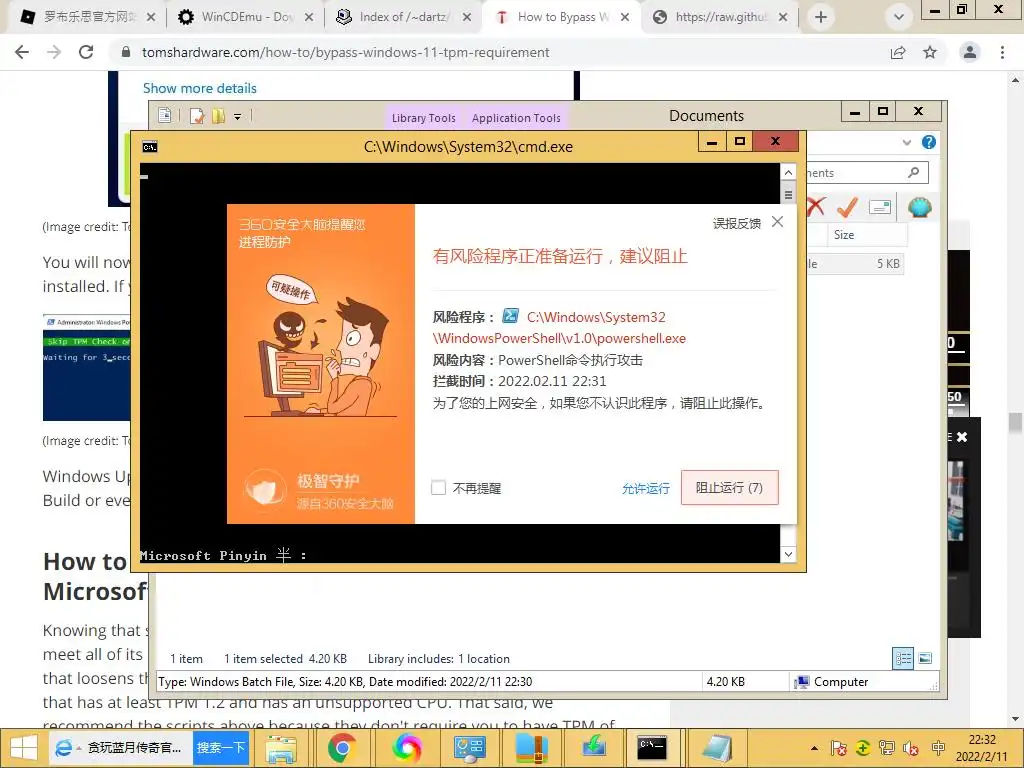Open Chrome profile avatar menu

pos(970,52)
